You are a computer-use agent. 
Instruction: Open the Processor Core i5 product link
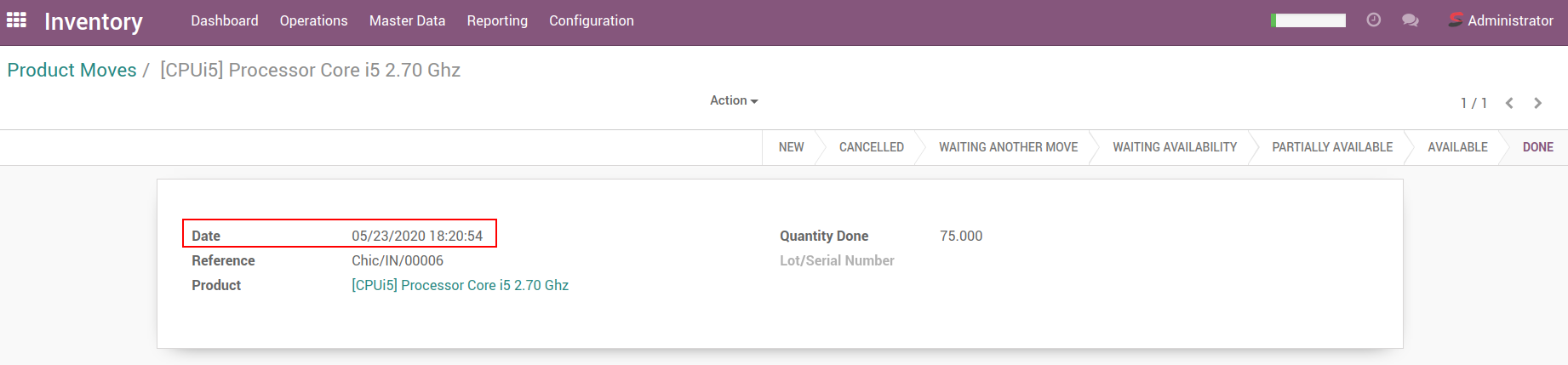pos(460,285)
